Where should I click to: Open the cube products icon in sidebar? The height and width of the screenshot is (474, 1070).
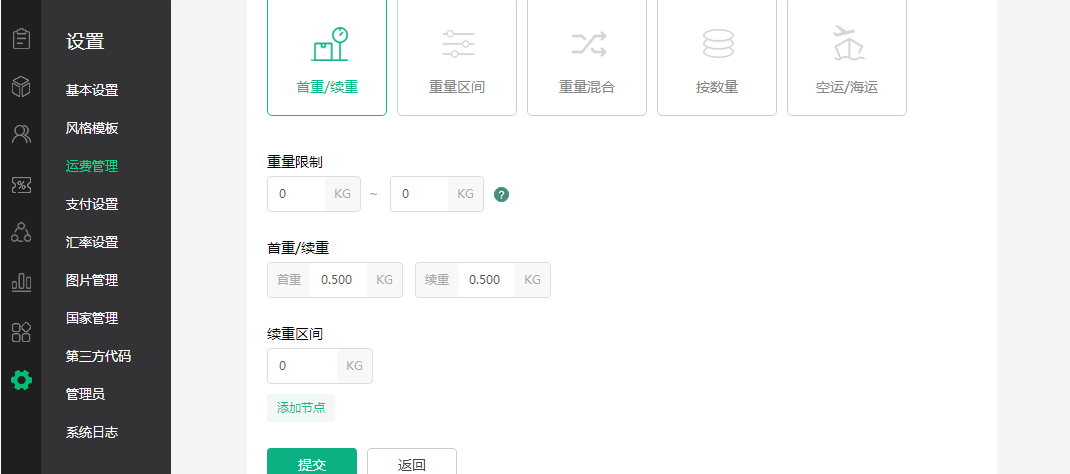[x=21, y=87]
